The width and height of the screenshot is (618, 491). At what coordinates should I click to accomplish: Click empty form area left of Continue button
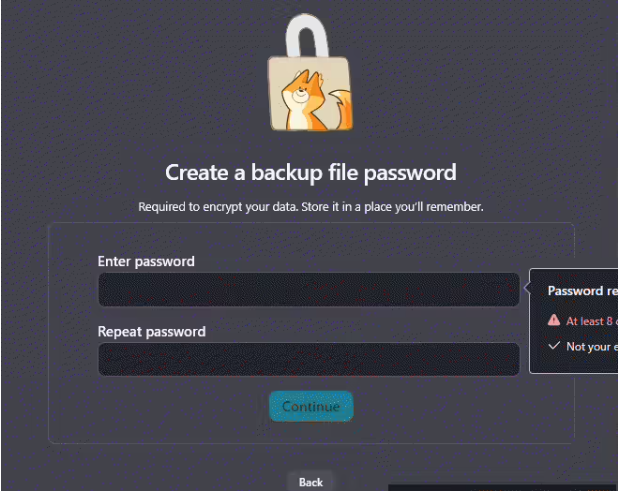coord(160,407)
